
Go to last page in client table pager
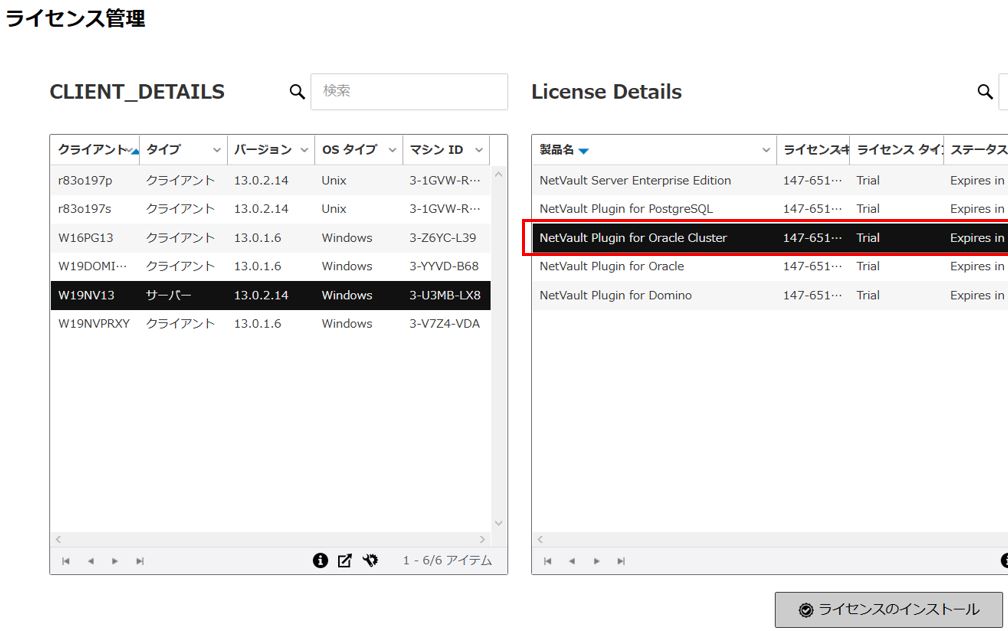(140, 561)
